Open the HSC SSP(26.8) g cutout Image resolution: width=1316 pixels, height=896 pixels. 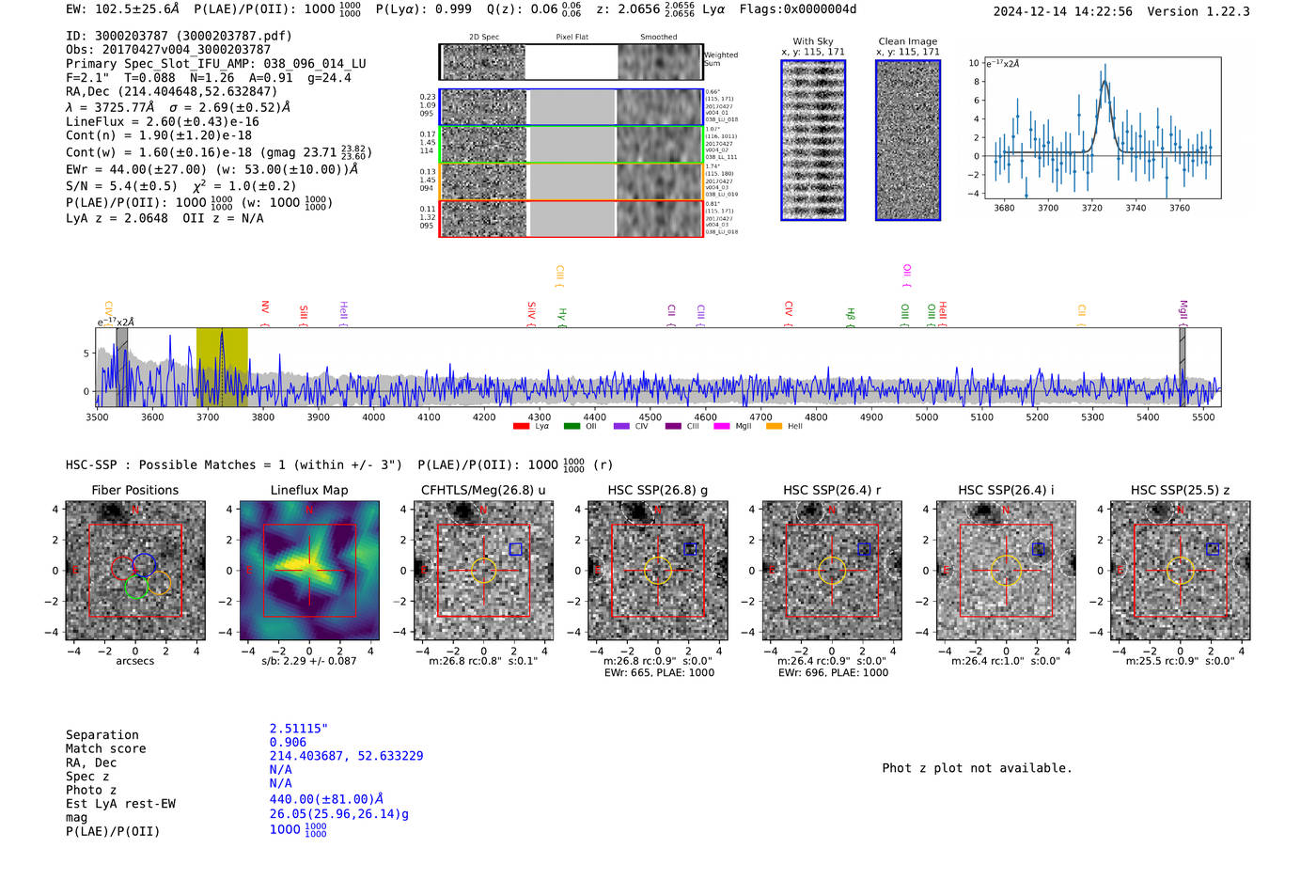tap(658, 570)
